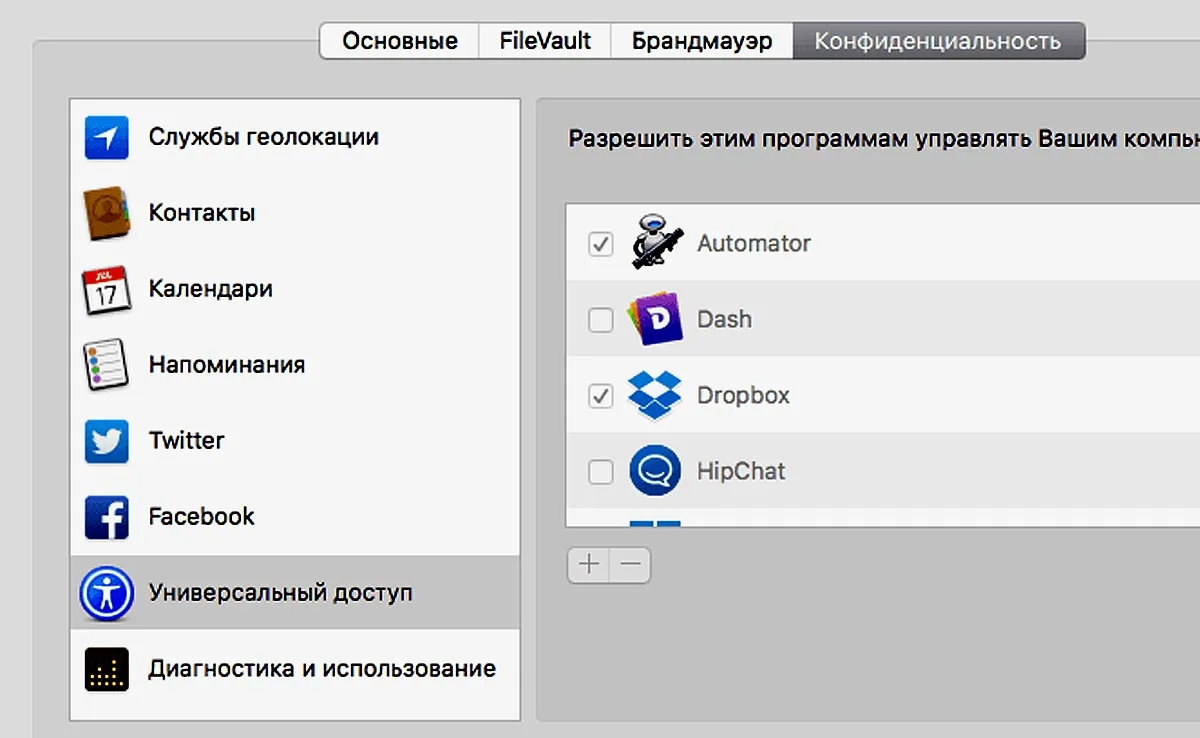Select the Службы геолокации label
The width and height of the screenshot is (1200, 738).
(264, 137)
